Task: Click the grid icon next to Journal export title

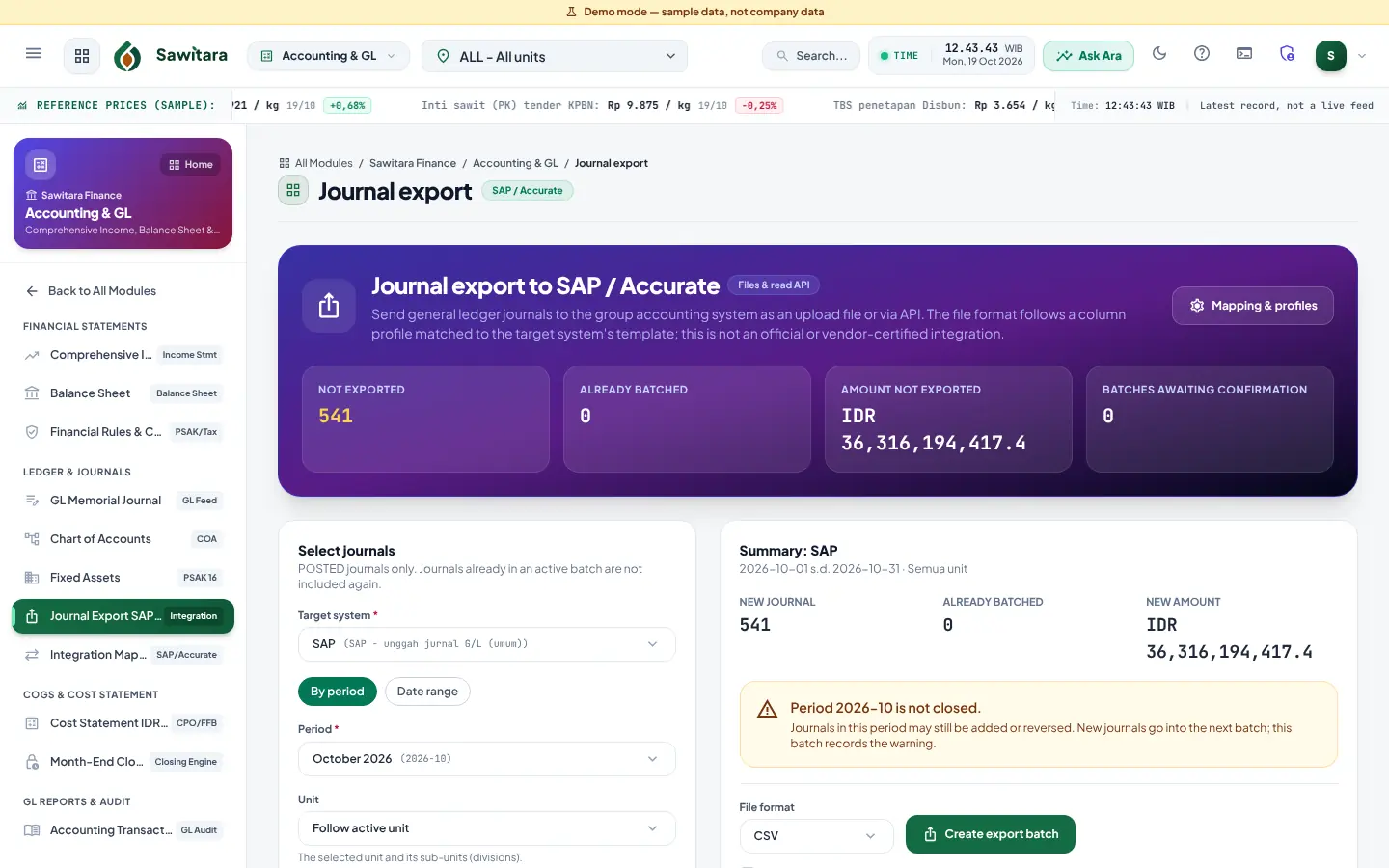Action: tap(293, 191)
